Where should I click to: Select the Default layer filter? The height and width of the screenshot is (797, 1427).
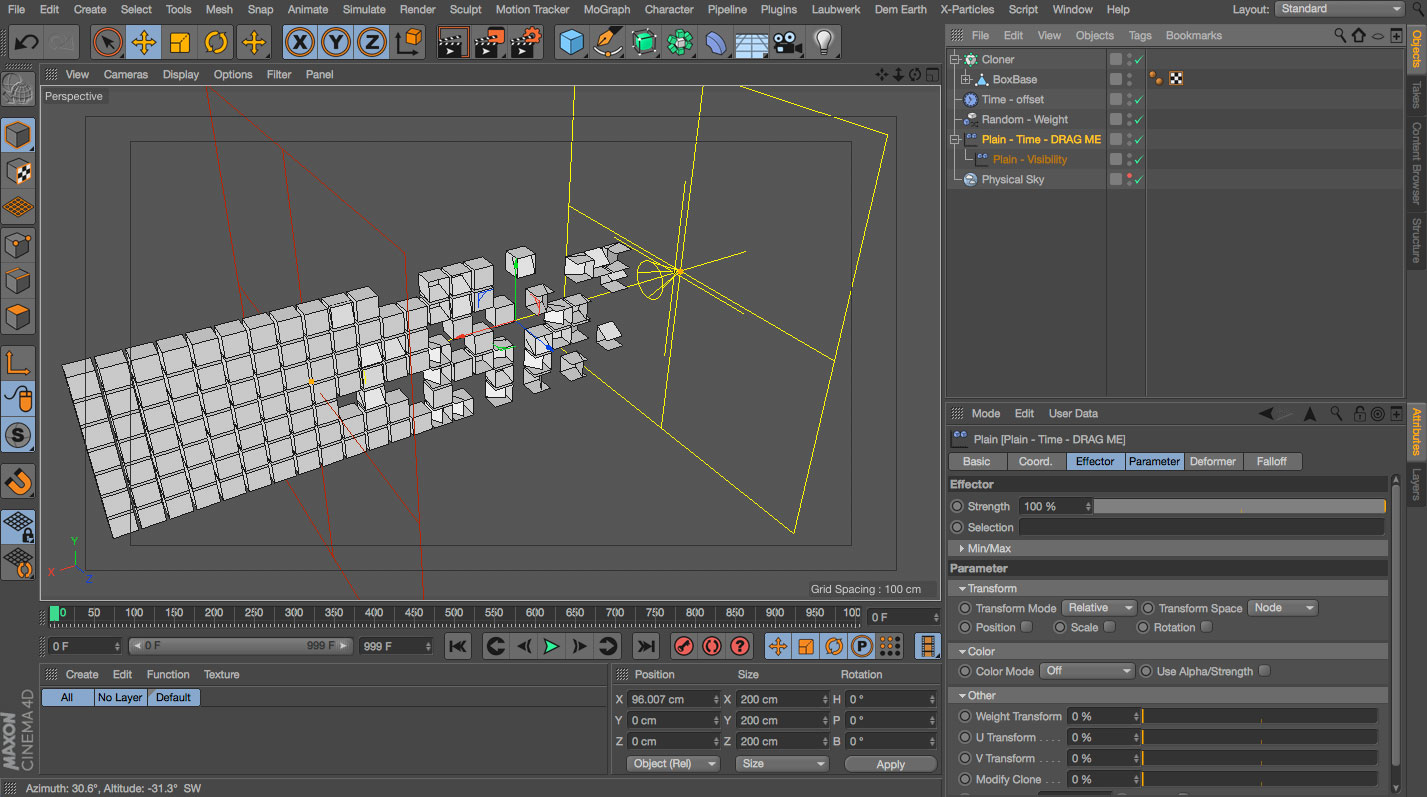pos(173,697)
